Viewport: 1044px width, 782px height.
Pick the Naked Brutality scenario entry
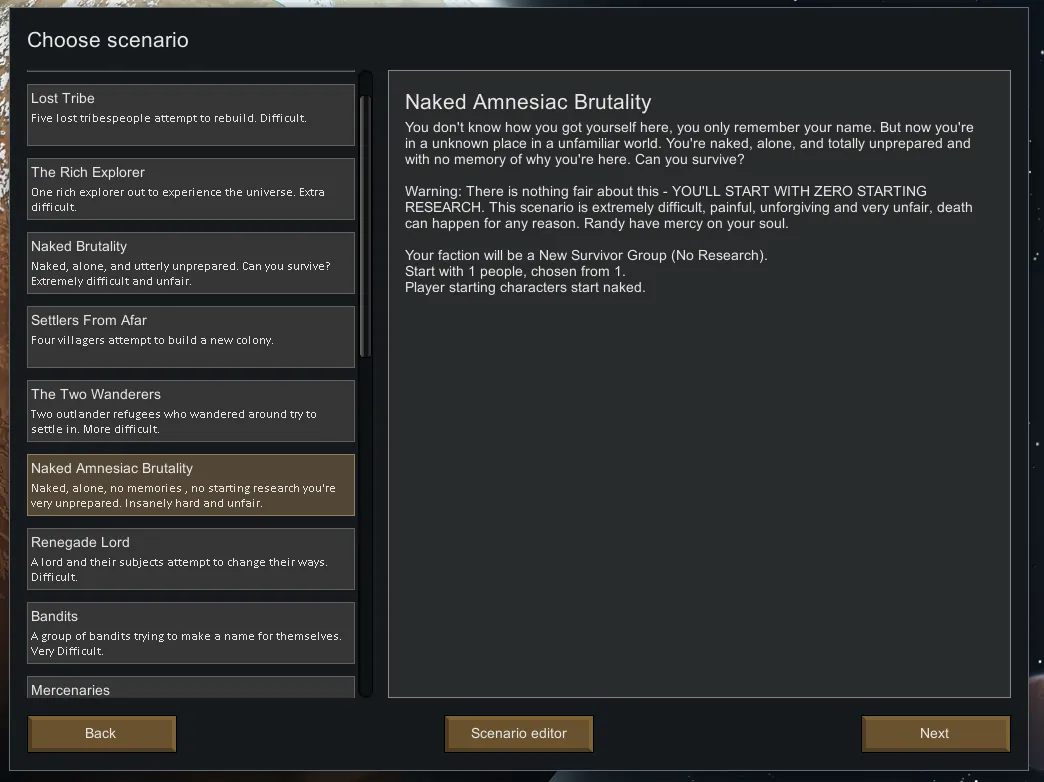pyautogui.click(x=190, y=262)
